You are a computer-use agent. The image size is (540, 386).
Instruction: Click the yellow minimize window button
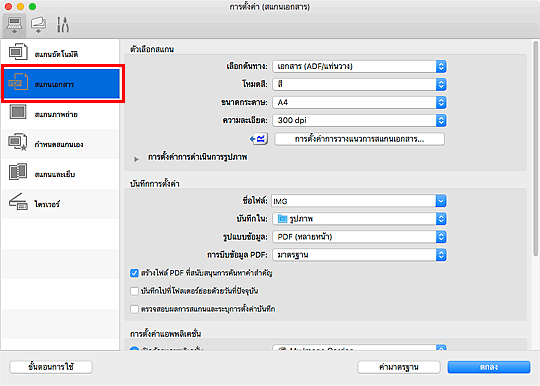[x=20, y=6]
